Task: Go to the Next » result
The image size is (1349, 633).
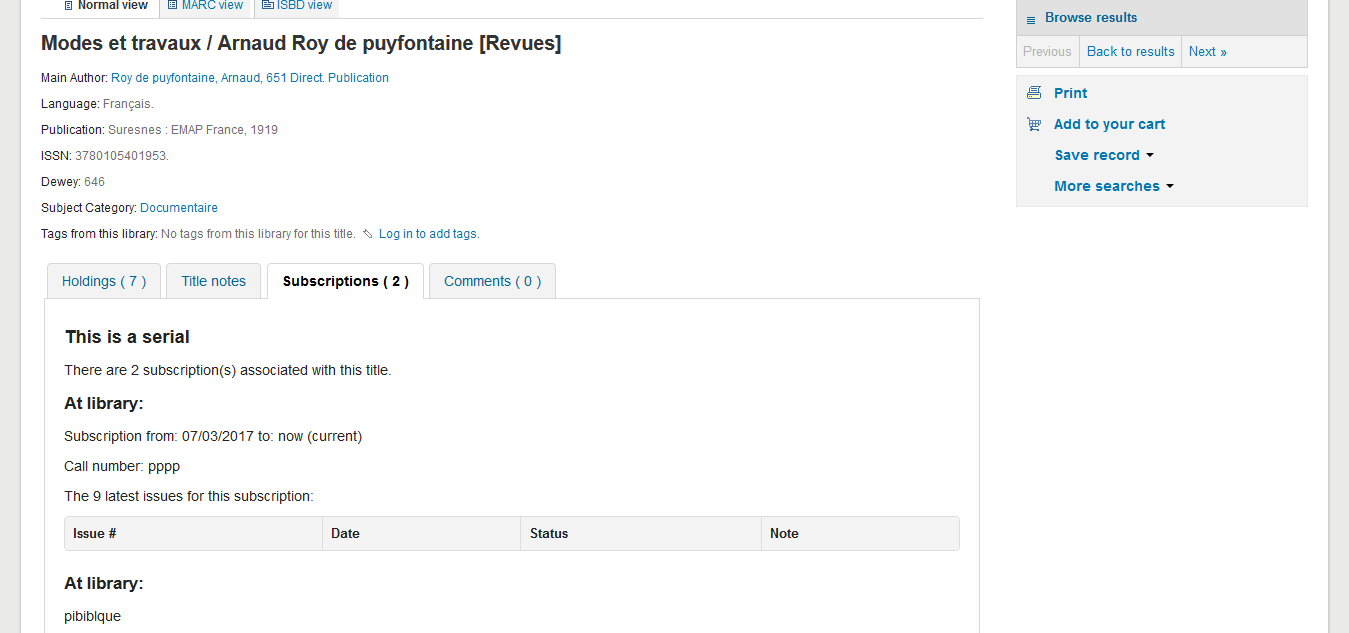Action: (x=1207, y=52)
